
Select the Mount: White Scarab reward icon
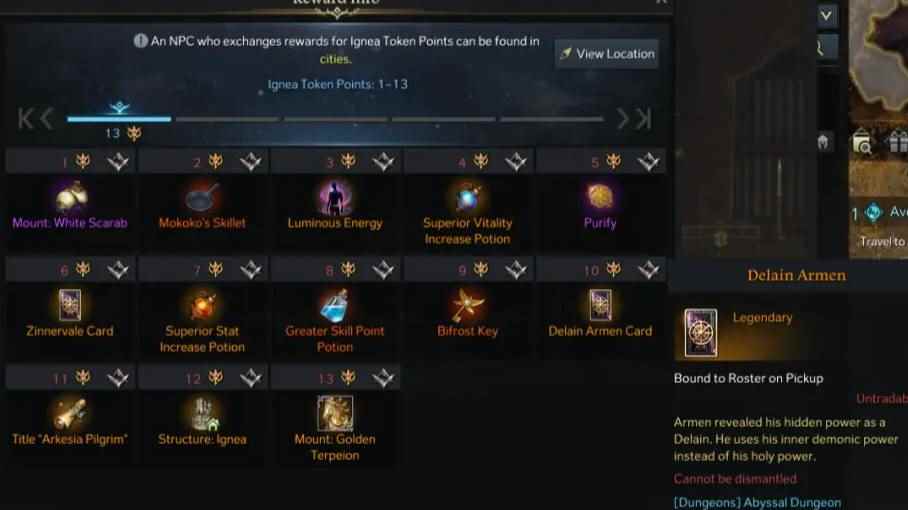pyautogui.click(x=71, y=197)
